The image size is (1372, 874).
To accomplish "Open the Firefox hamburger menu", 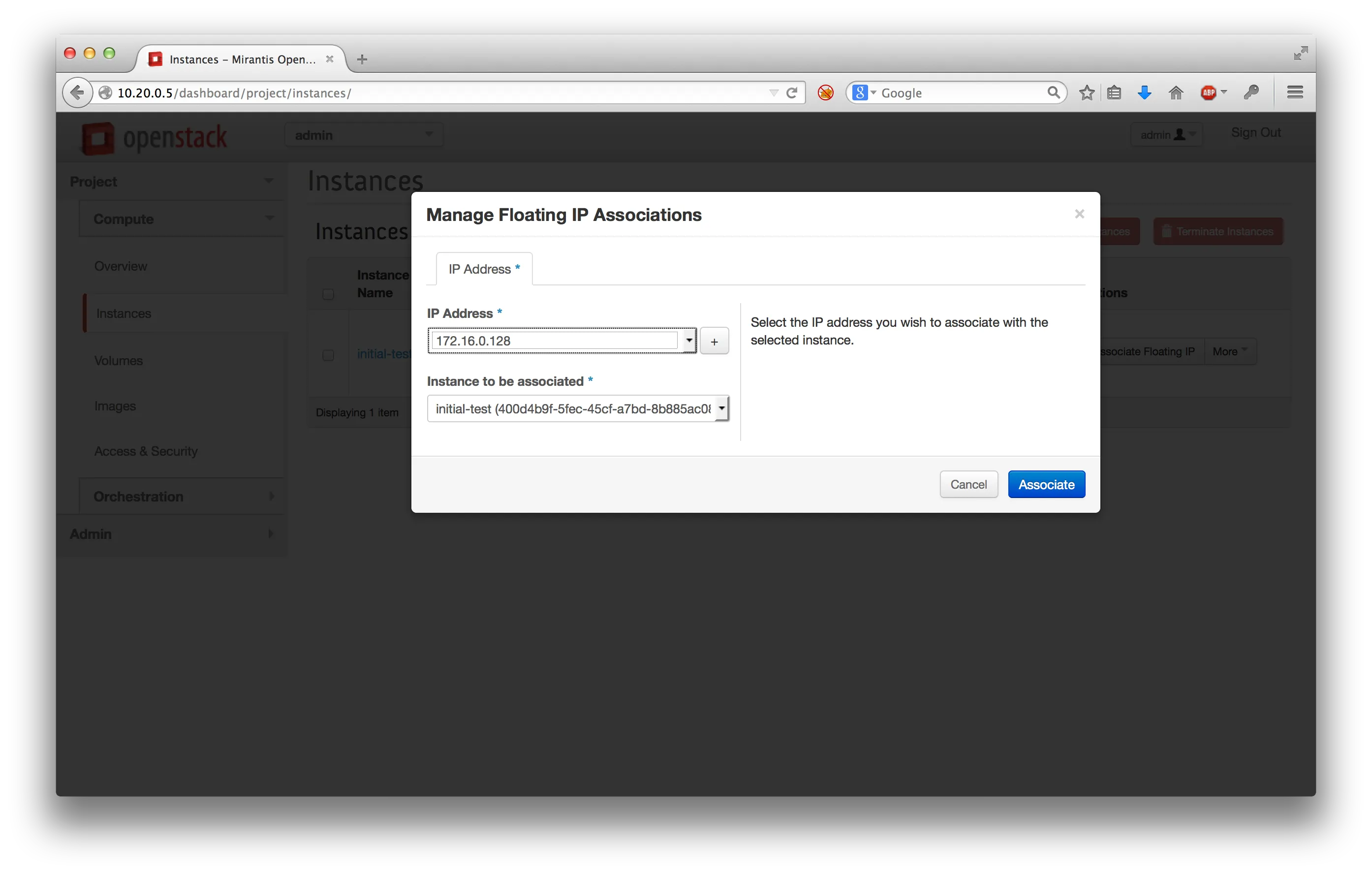I will [x=1295, y=93].
